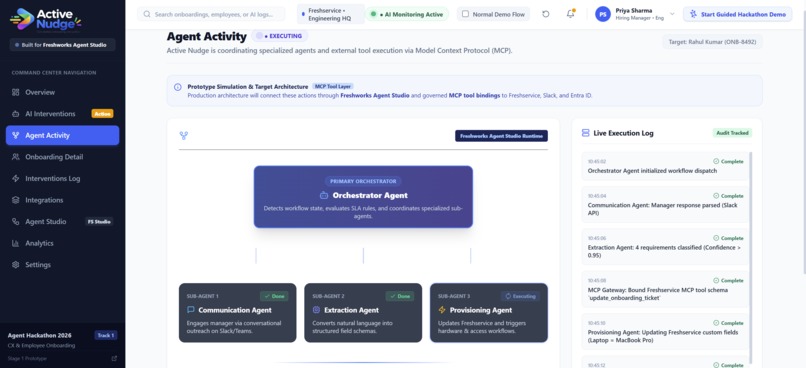806x368 pixels.
Task: Open Overview in the sidebar
Action: coord(62,93)
